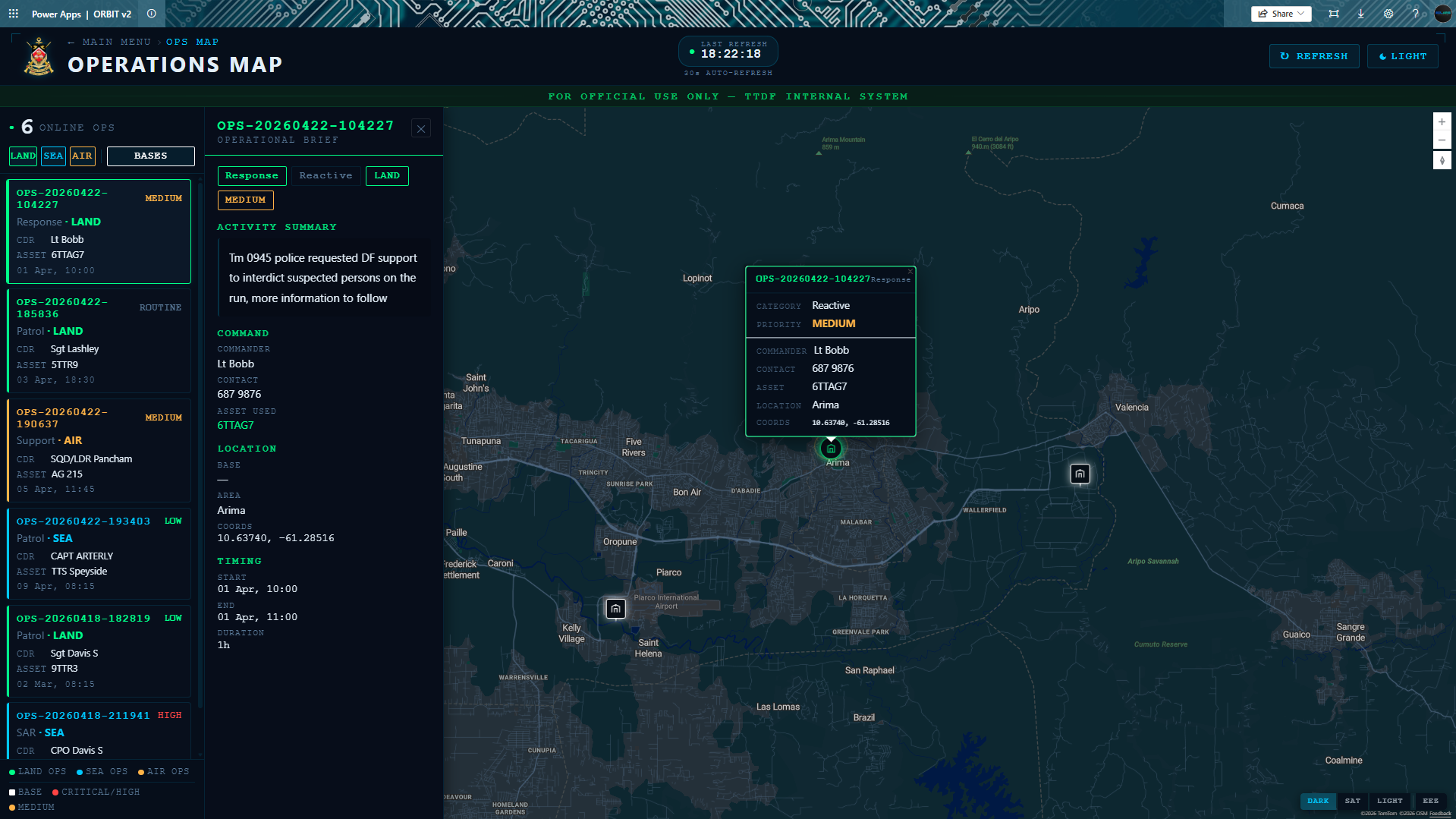Image resolution: width=1456 pixels, height=819 pixels.
Task: Click the app info icon beside ORBIT v2
Action: coord(152,14)
